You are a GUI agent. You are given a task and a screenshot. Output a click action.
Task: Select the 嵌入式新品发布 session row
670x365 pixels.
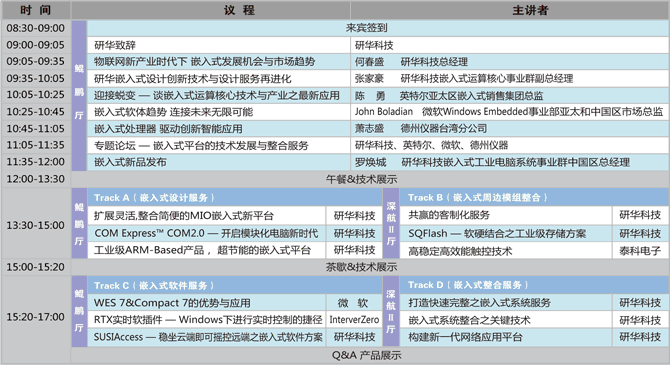219,162
